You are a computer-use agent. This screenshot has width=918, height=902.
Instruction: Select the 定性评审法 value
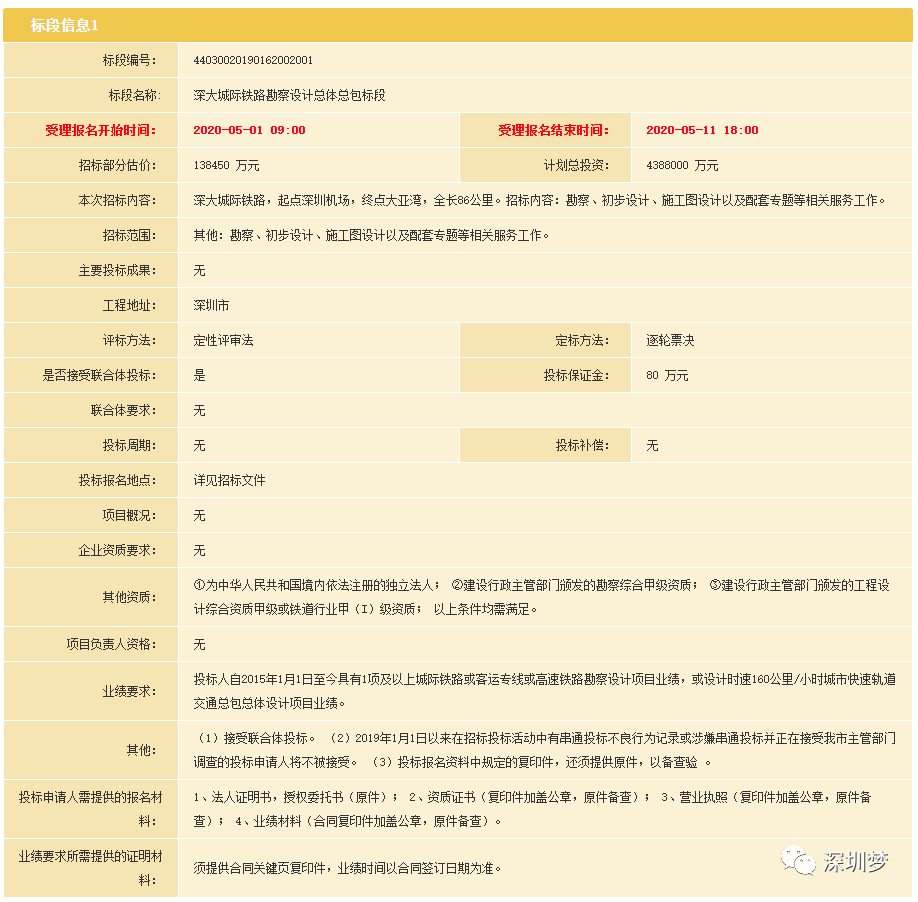point(223,340)
